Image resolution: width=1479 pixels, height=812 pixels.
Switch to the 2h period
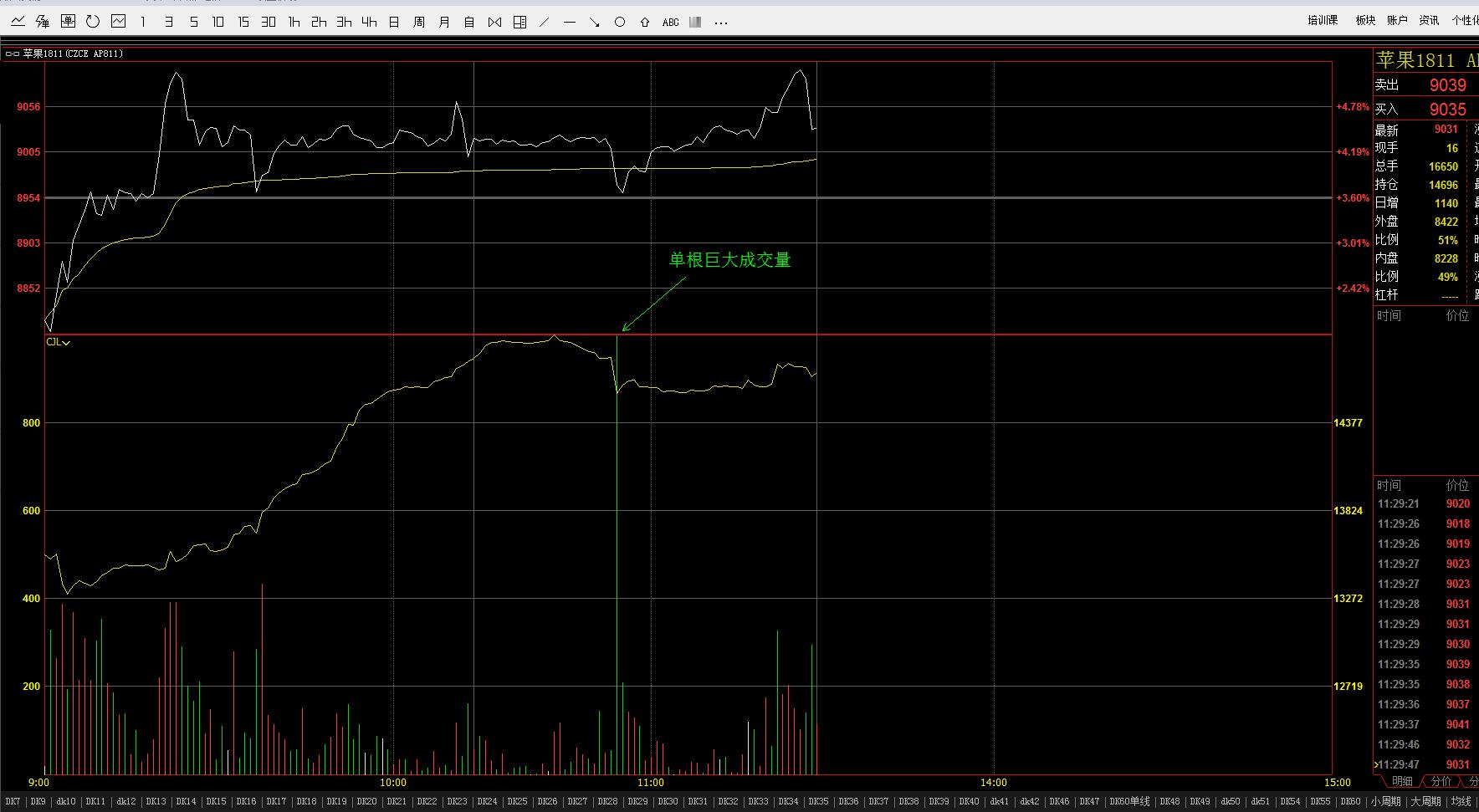click(319, 22)
